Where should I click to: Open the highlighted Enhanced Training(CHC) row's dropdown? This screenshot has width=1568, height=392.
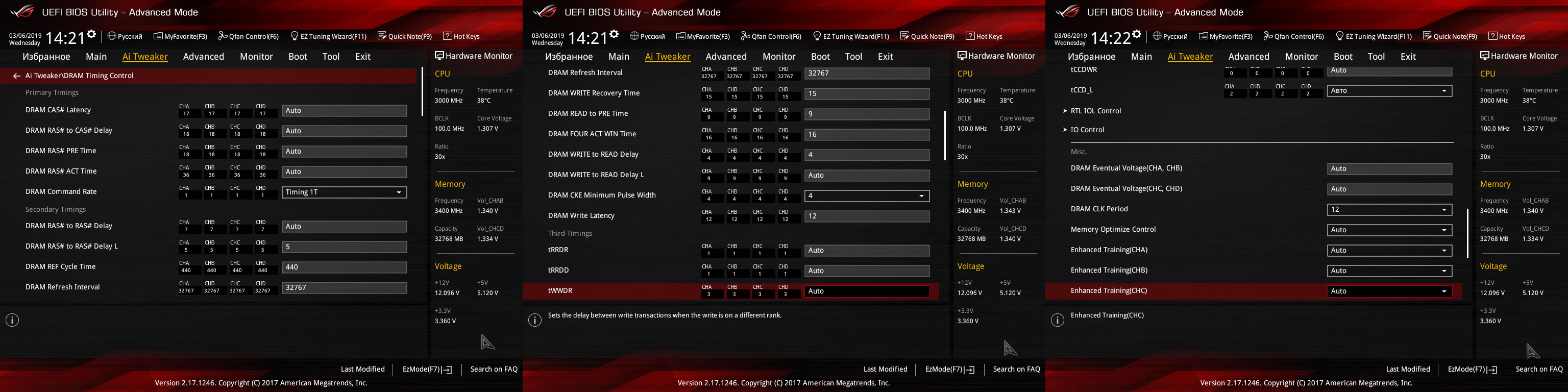1390,291
